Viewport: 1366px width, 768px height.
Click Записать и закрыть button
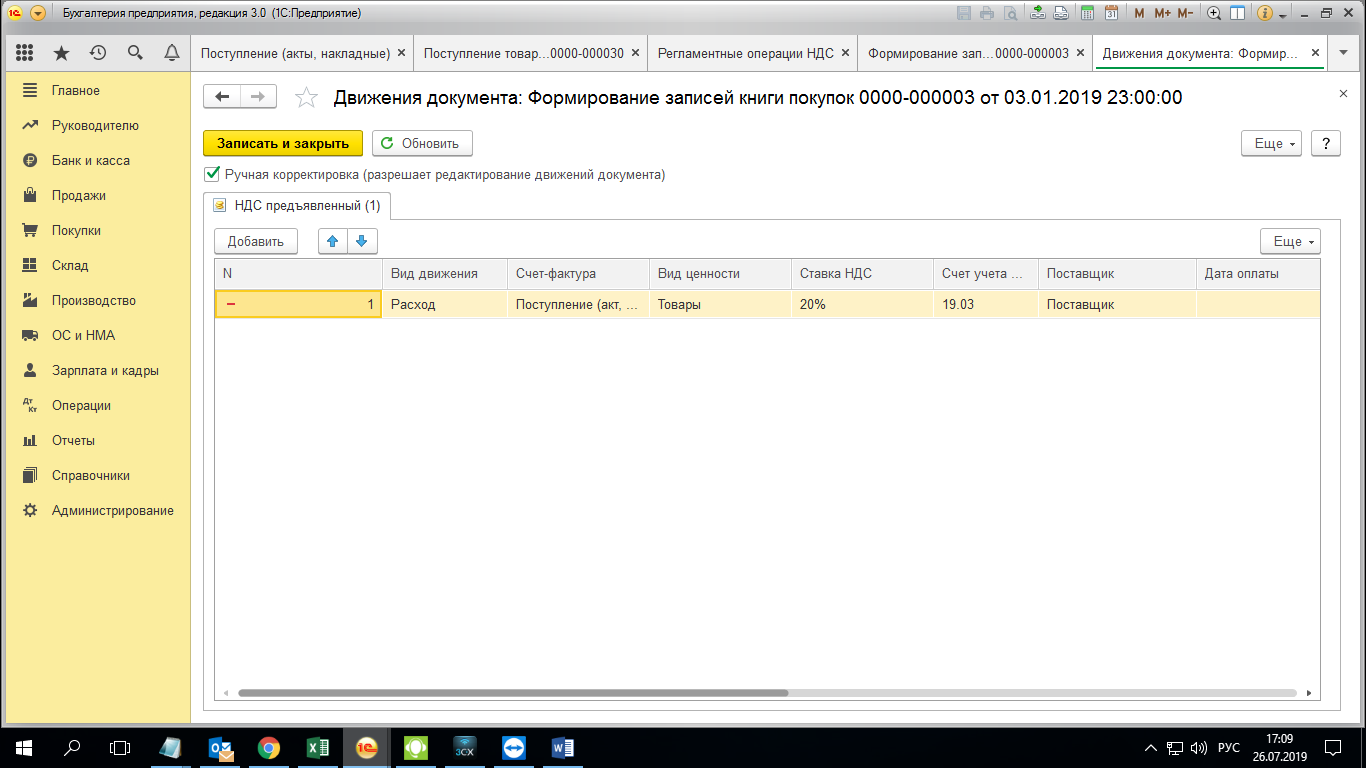click(283, 143)
